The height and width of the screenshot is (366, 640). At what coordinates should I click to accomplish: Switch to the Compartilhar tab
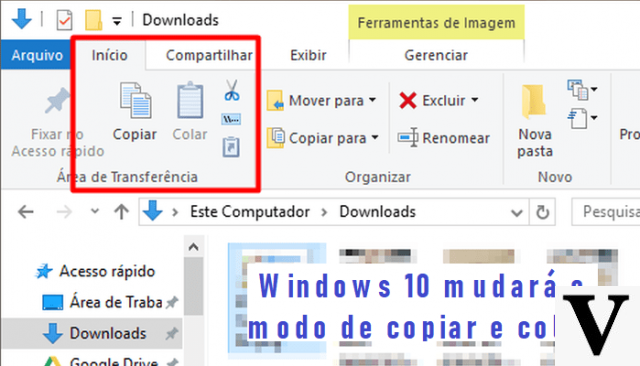tap(209, 55)
